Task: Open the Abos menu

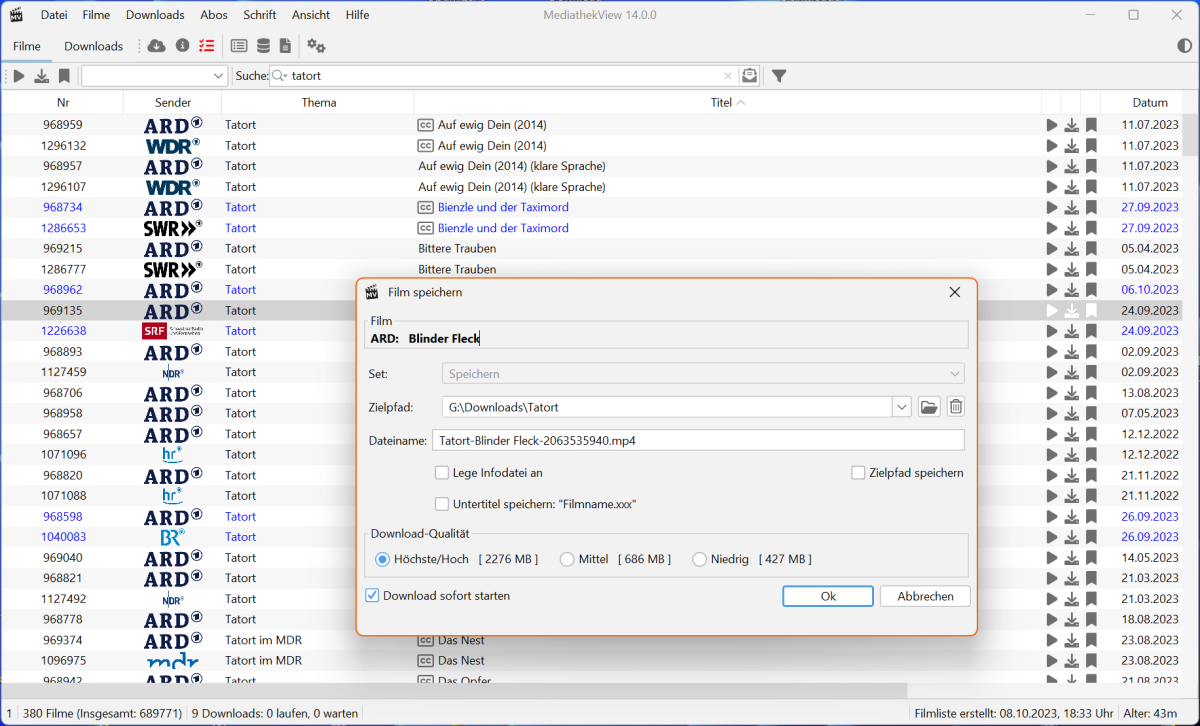Action: click(x=214, y=15)
